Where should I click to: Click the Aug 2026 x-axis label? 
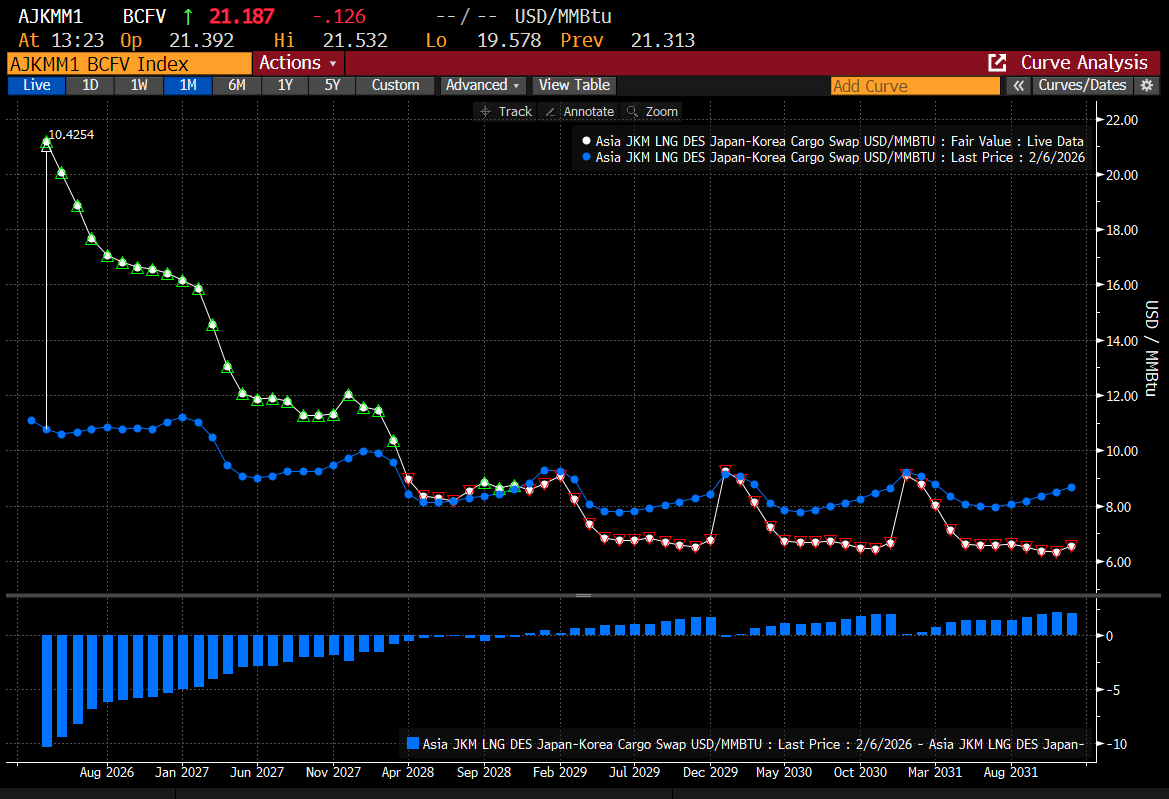107,772
